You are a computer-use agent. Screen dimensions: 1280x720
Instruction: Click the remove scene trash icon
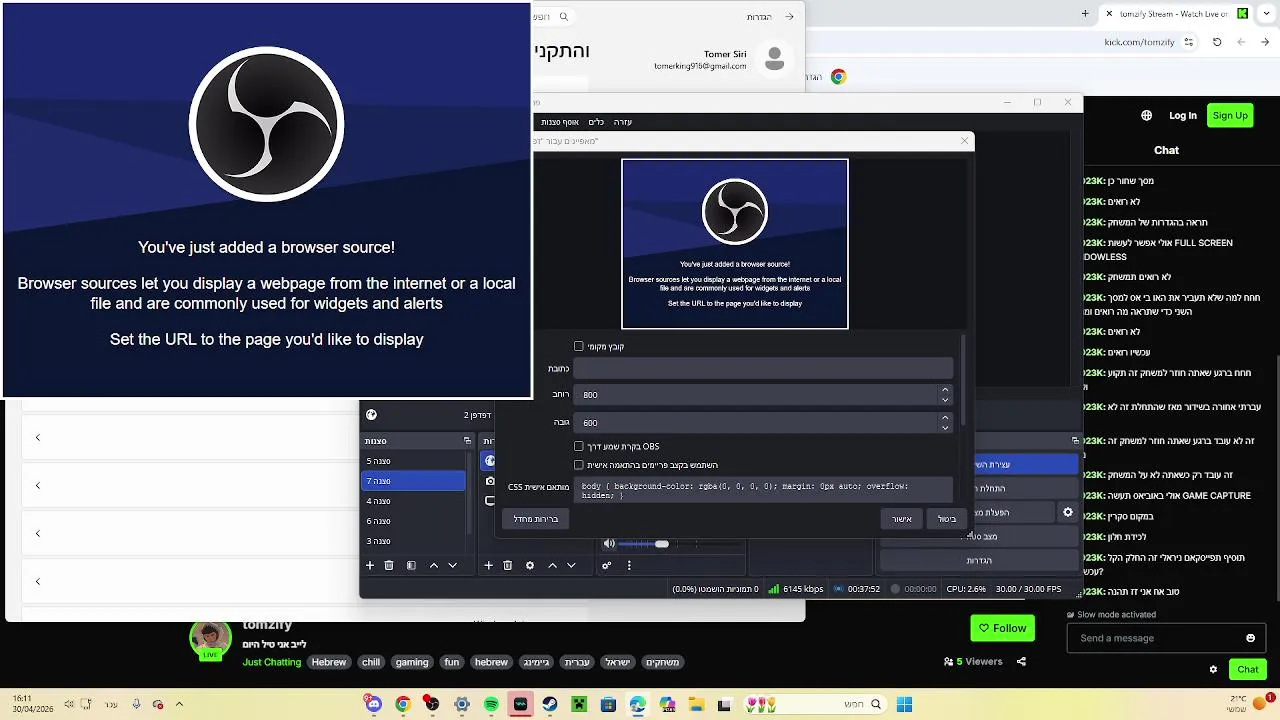389,565
